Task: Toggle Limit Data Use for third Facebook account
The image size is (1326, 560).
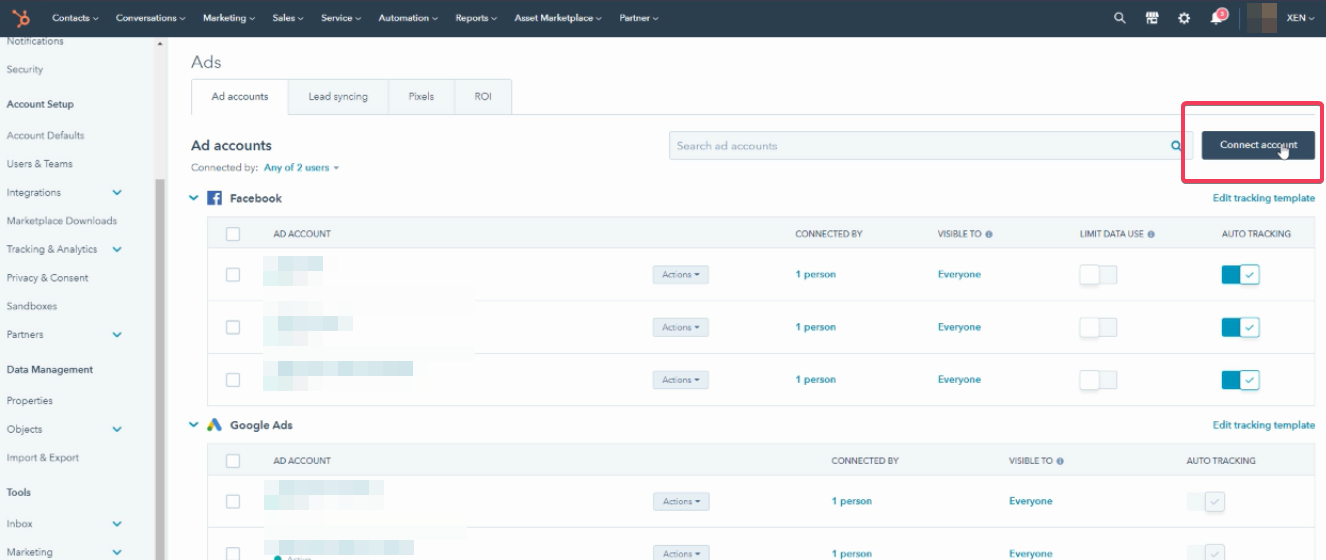Action: pos(1098,380)
